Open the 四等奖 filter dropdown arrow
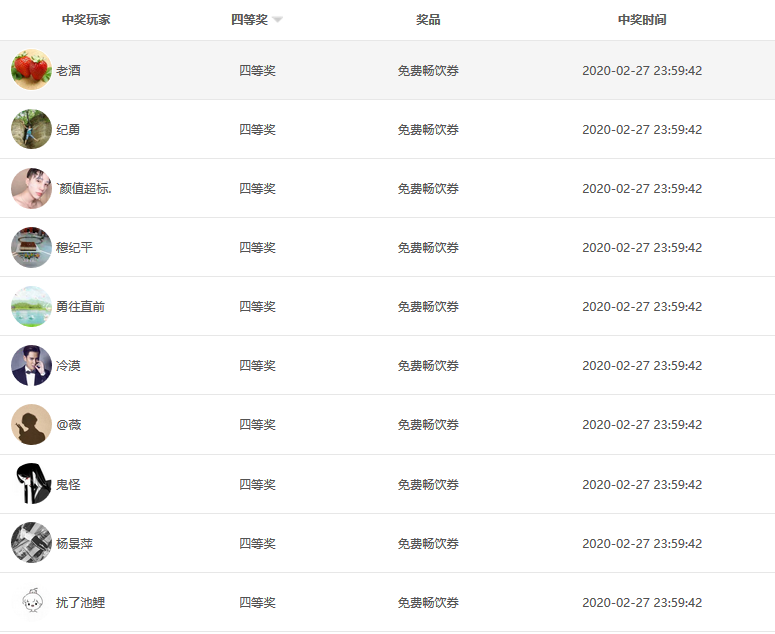This screenshot has height=634, width=775. (x=277, y=20)
